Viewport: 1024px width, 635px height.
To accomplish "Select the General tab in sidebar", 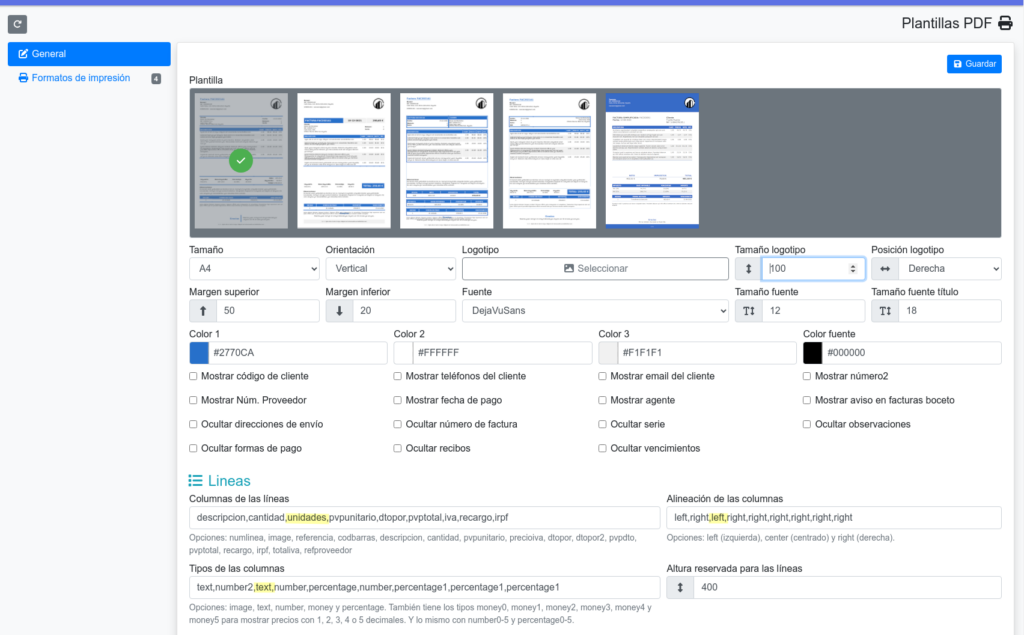I will pos(89,54).
